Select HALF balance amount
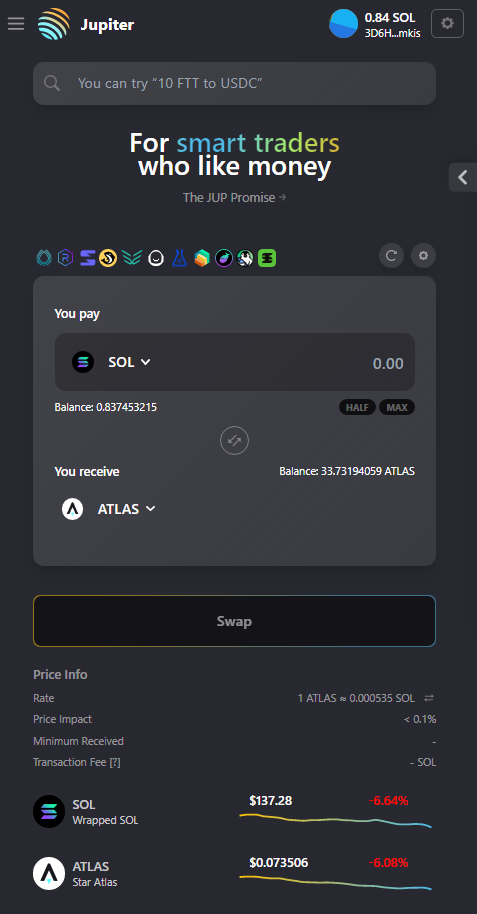477x914 pixels. click(x=357, y=407)
